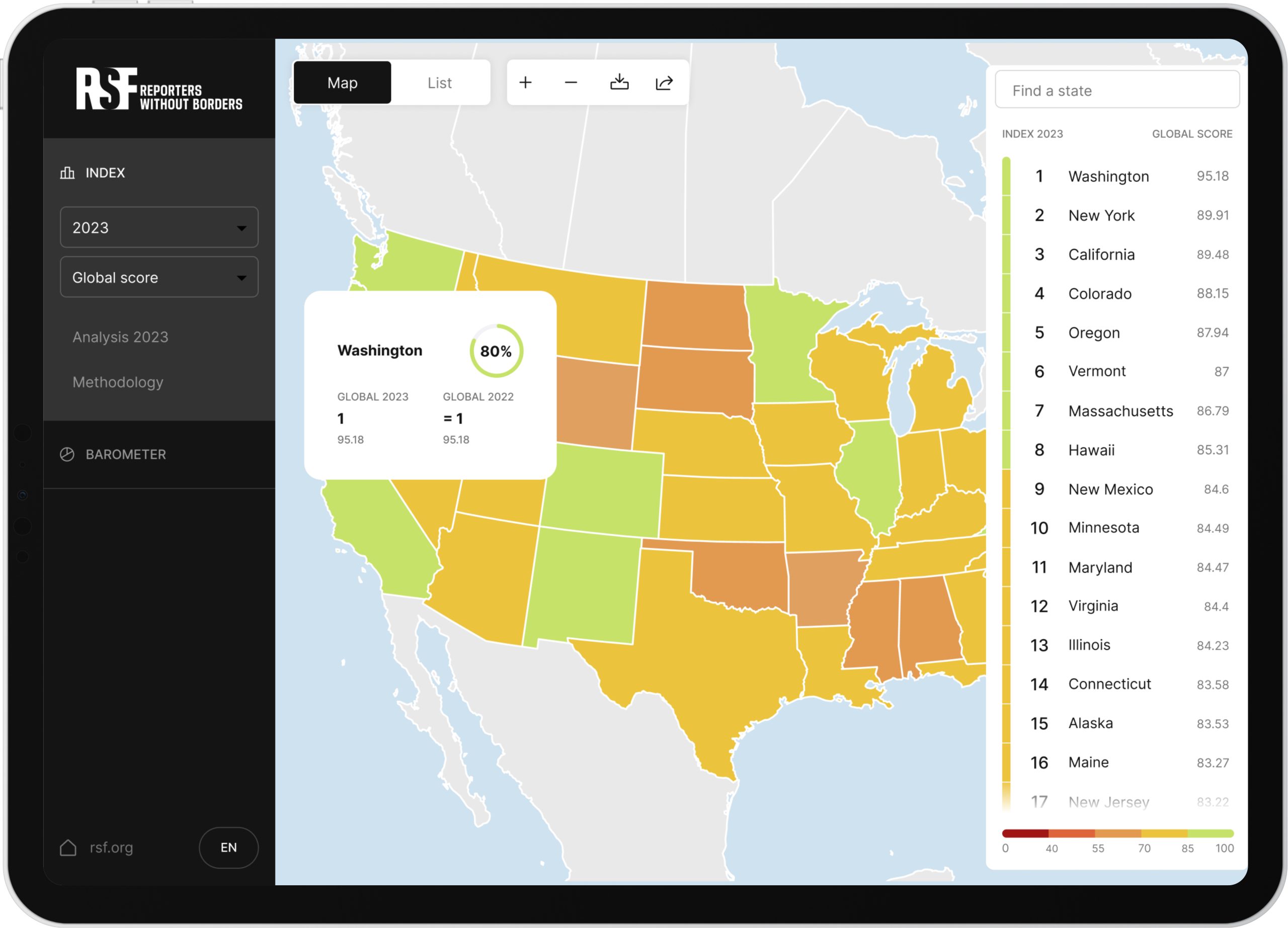Open the BAROMETER section

[125, 454]
